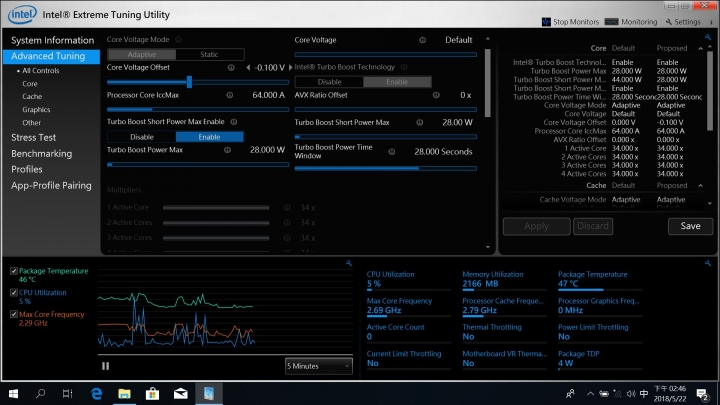Screen dimensions: 720x405
Task: Select Graphics under Advanced Tuning
Action: [36, 110]
